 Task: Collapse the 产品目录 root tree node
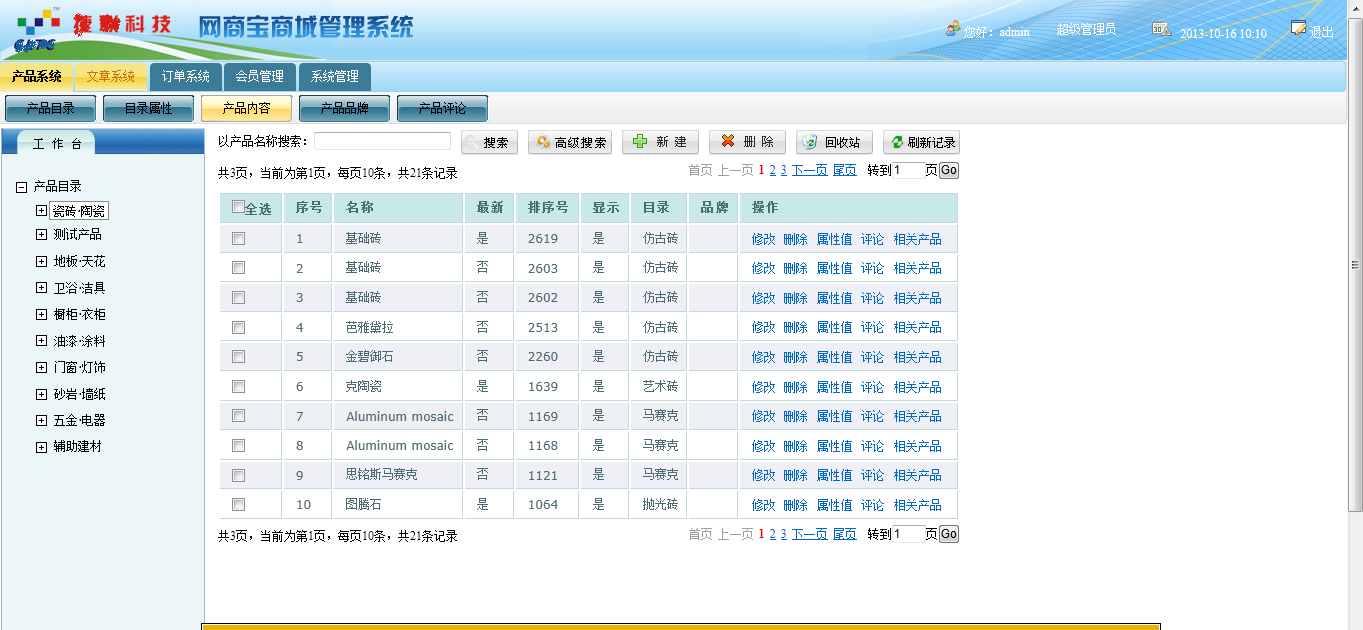21,187
